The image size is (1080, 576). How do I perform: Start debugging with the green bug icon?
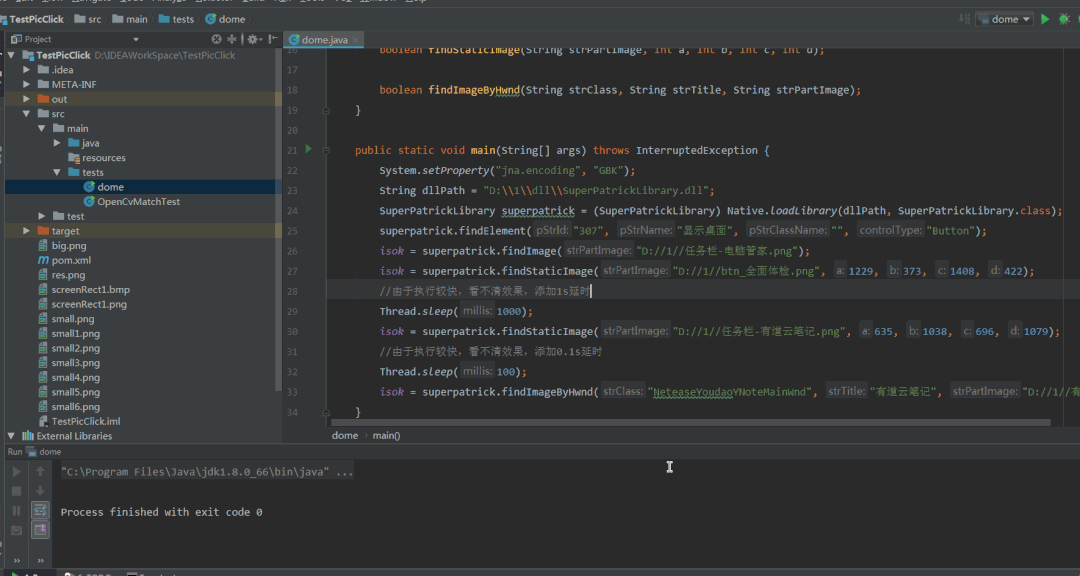1064,19
